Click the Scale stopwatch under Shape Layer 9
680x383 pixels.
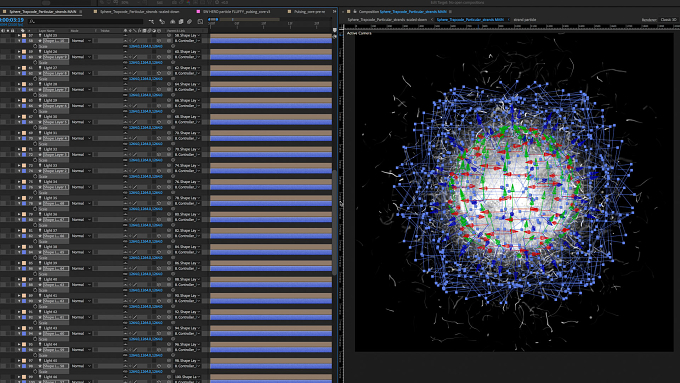35,62
